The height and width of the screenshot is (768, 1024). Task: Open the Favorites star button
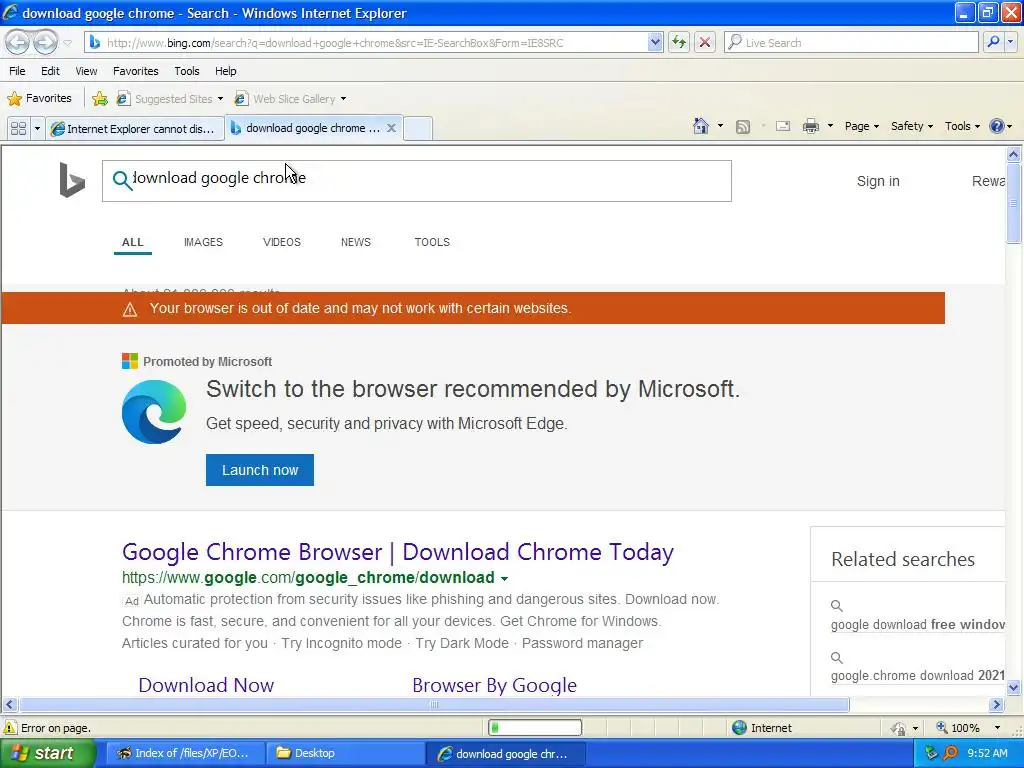click(39, 99)
